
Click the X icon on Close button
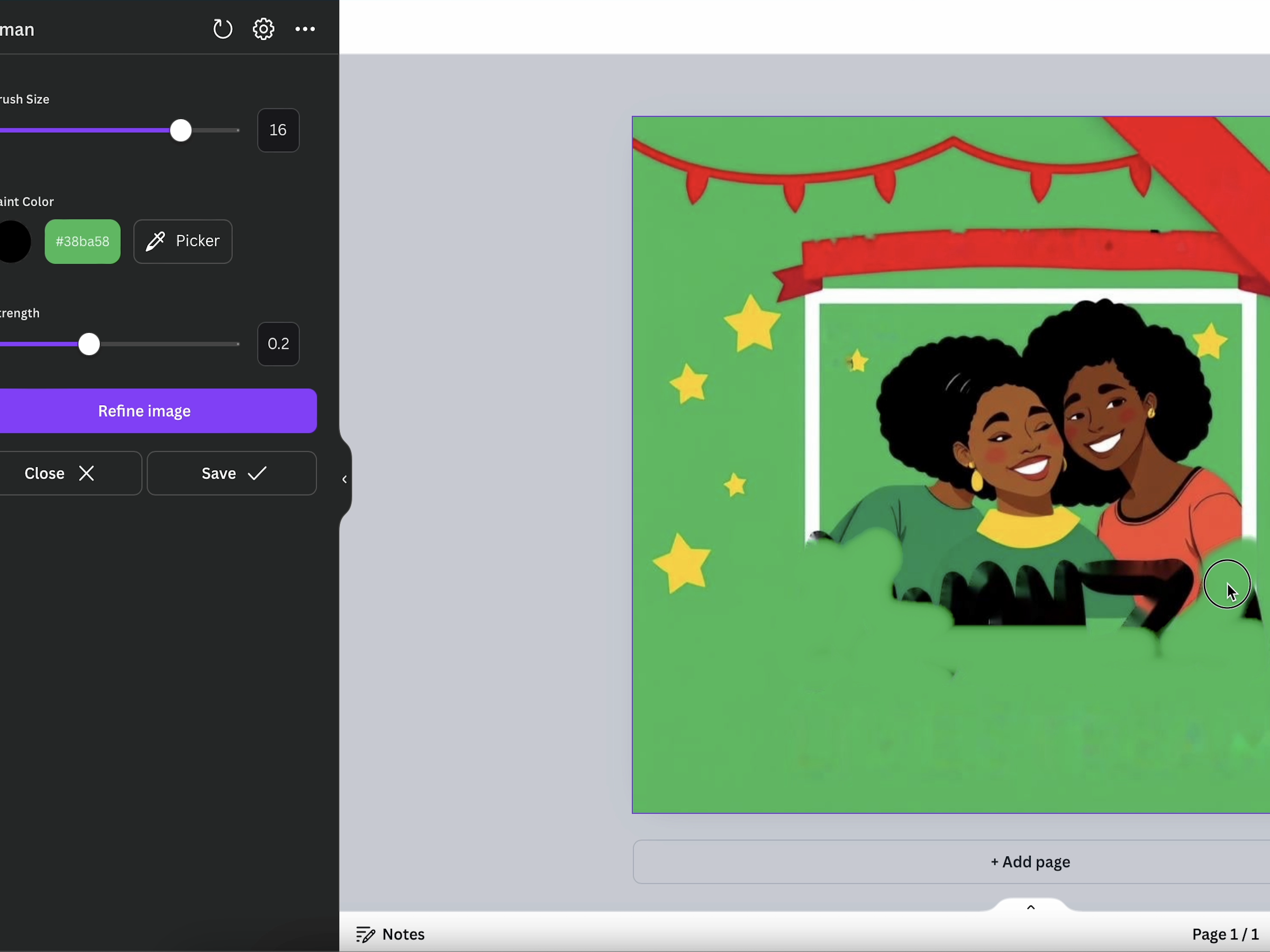[87, 473]
